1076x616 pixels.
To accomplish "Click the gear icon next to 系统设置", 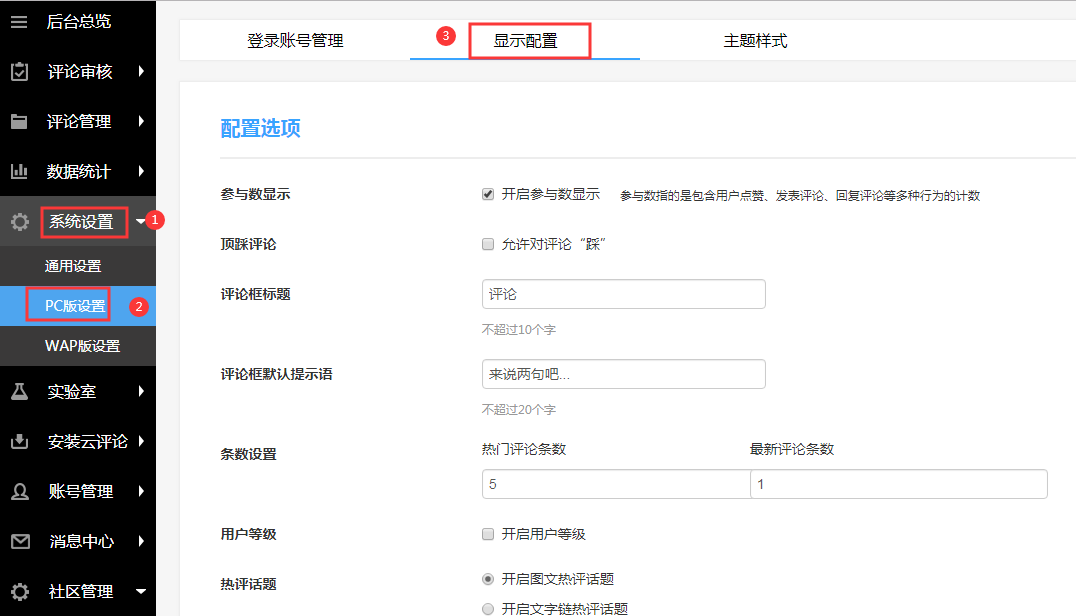I will coord(19,222).
